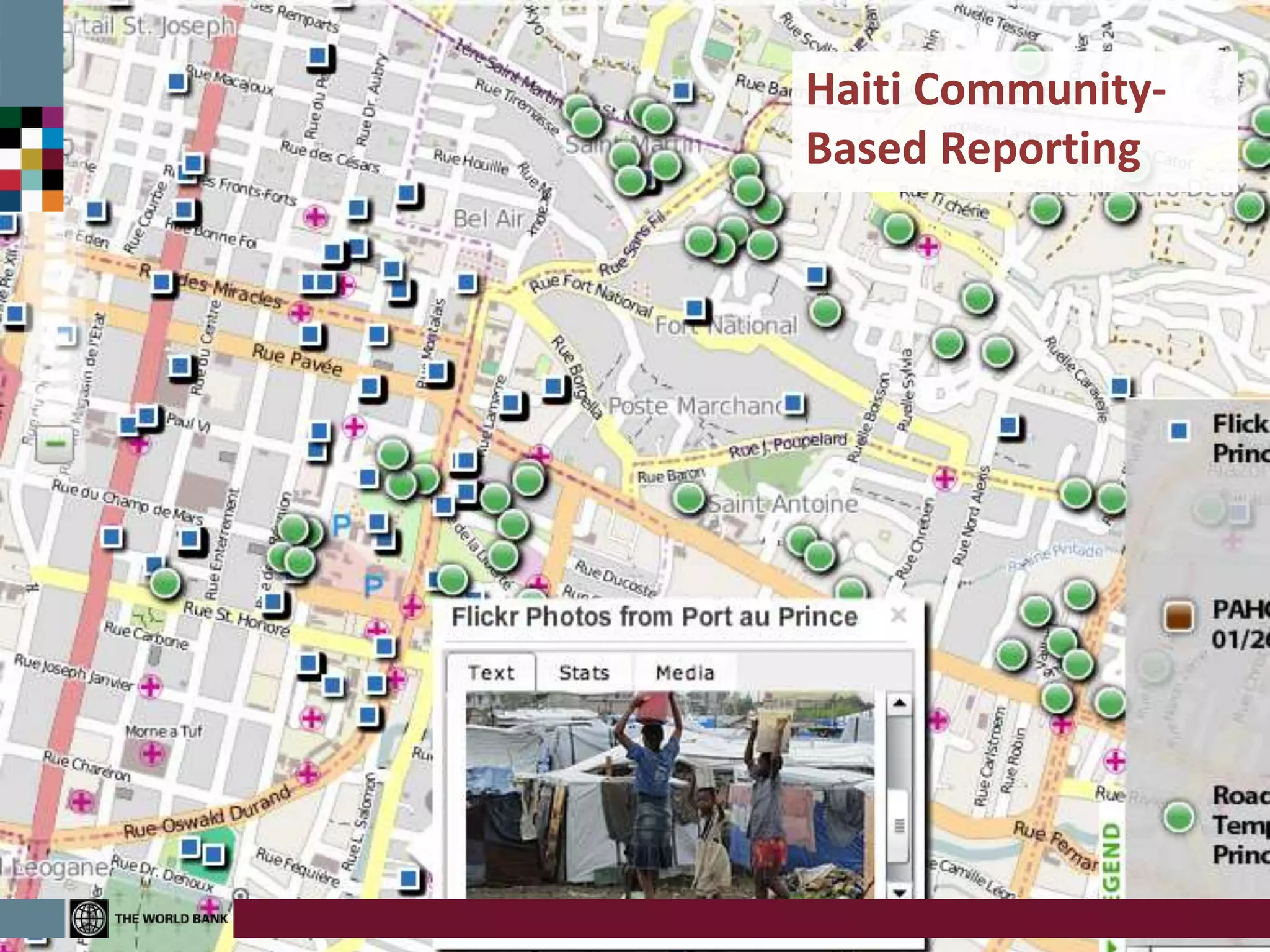Click pink cross beside Rue Joseph Janvier label

click(149, 687)
